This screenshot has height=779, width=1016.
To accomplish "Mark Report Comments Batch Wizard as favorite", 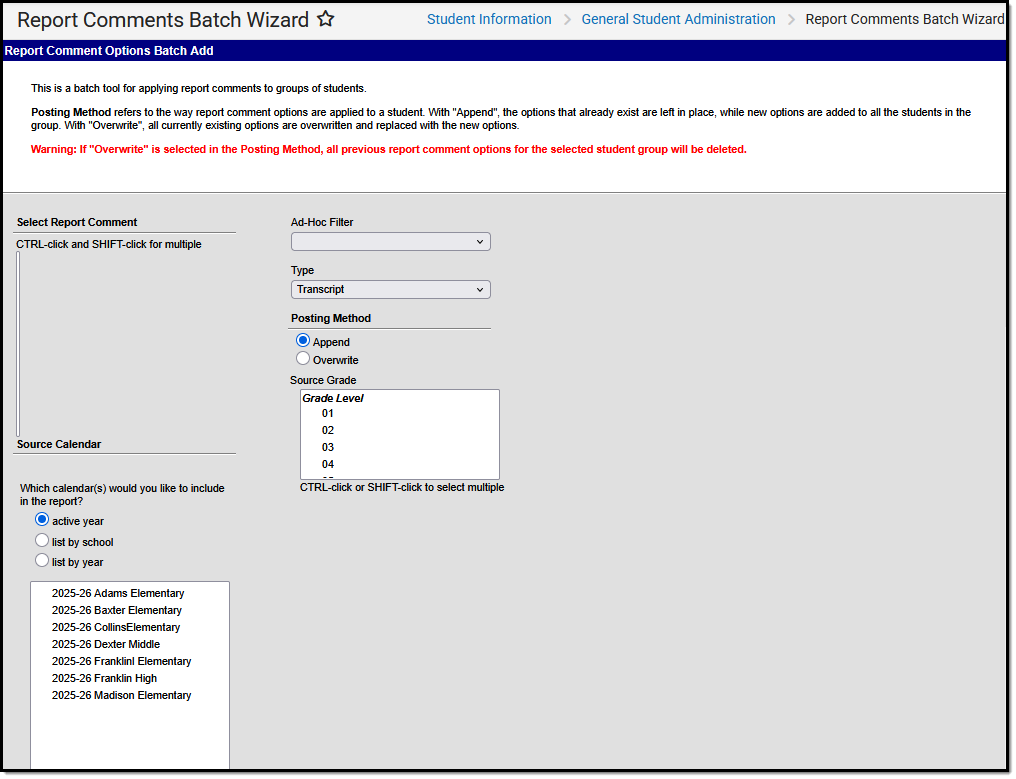I will (x=326, y=18).
